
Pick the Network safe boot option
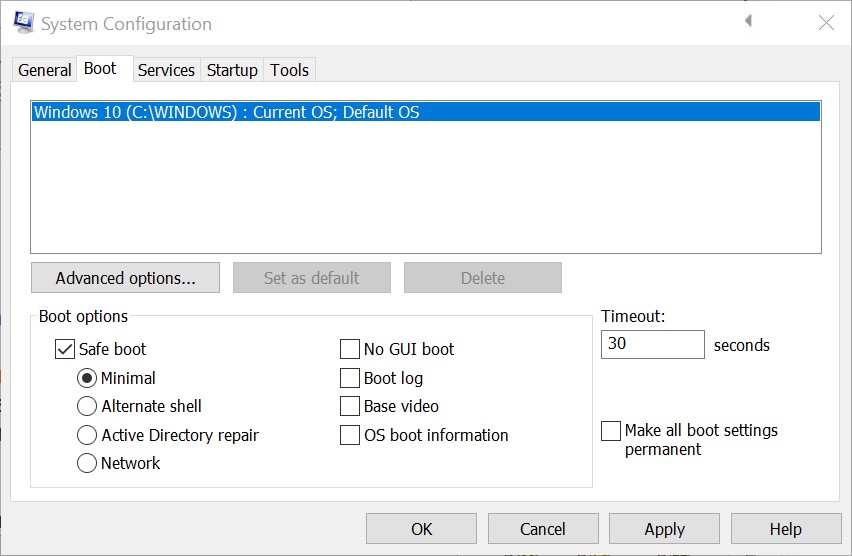coord(87,463)
